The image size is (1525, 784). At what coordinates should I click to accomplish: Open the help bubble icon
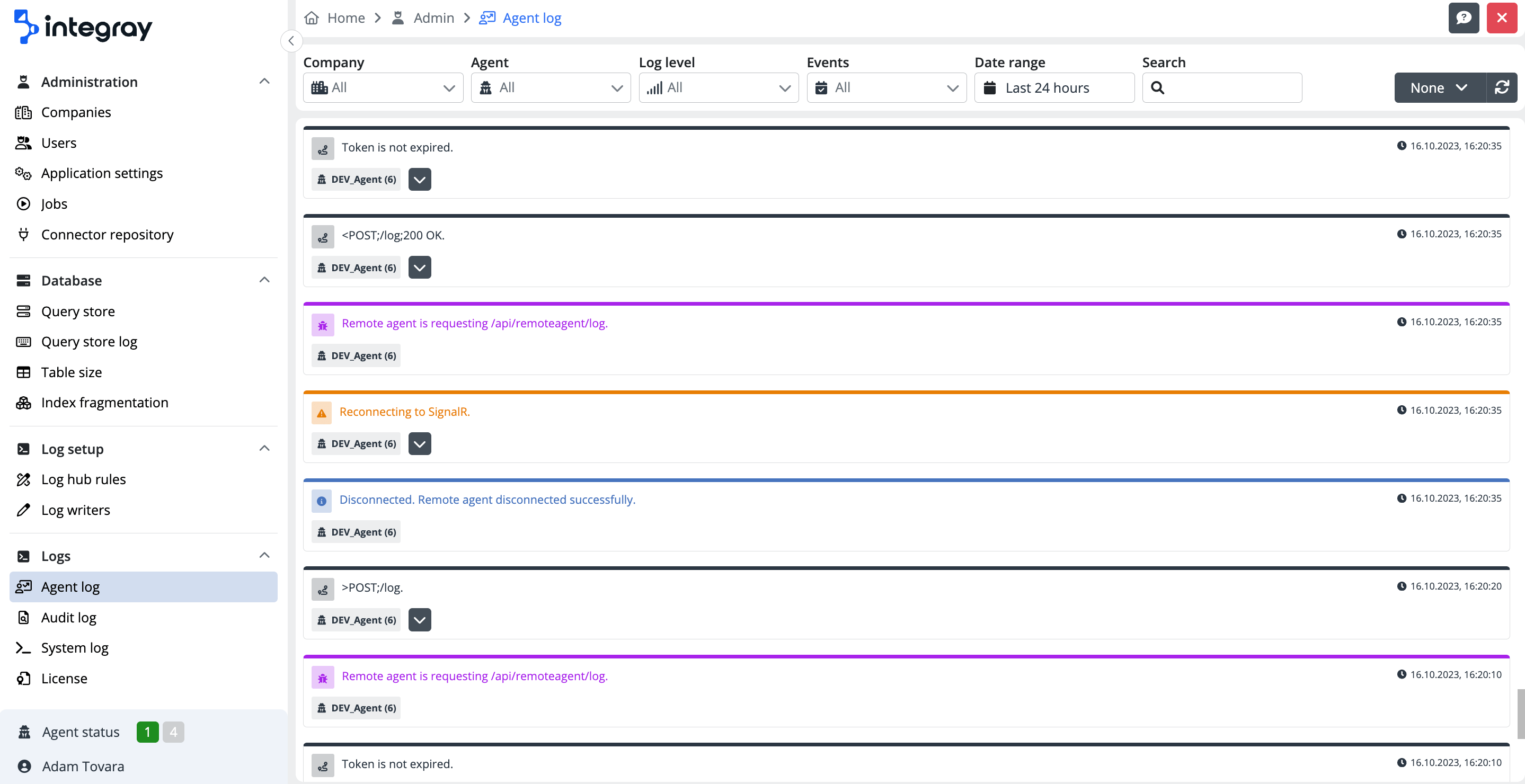pos(1464,18)
